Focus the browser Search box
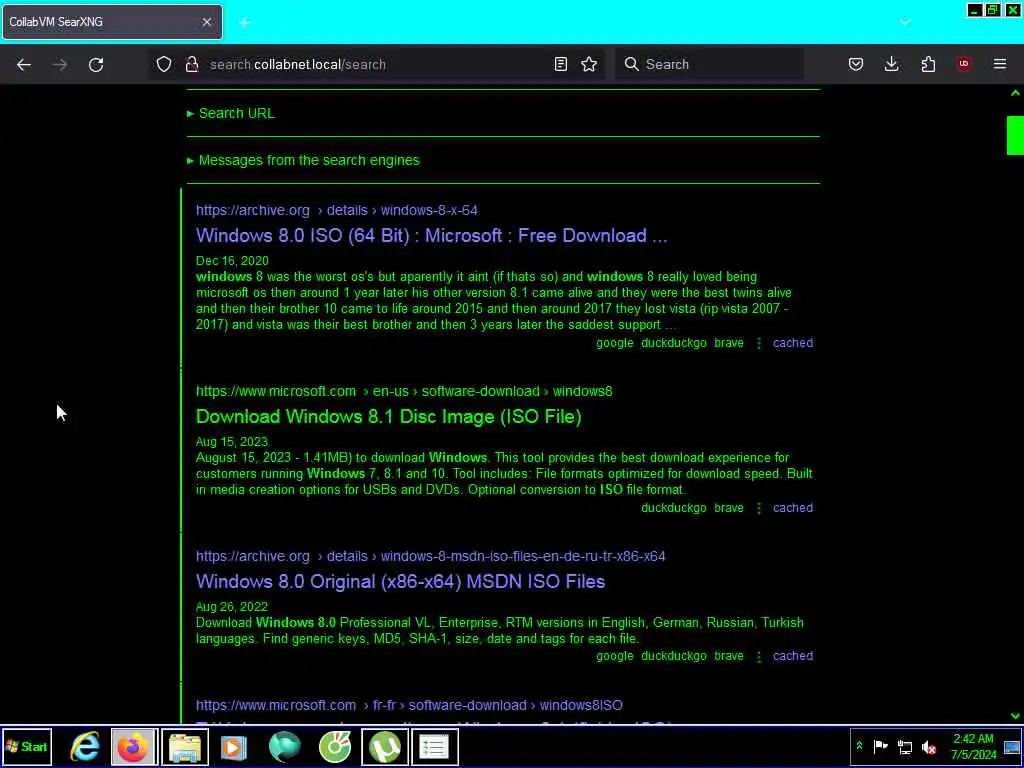Viewport: 1024px width, 768px height. pyautogui.click(x=709, y=64)
